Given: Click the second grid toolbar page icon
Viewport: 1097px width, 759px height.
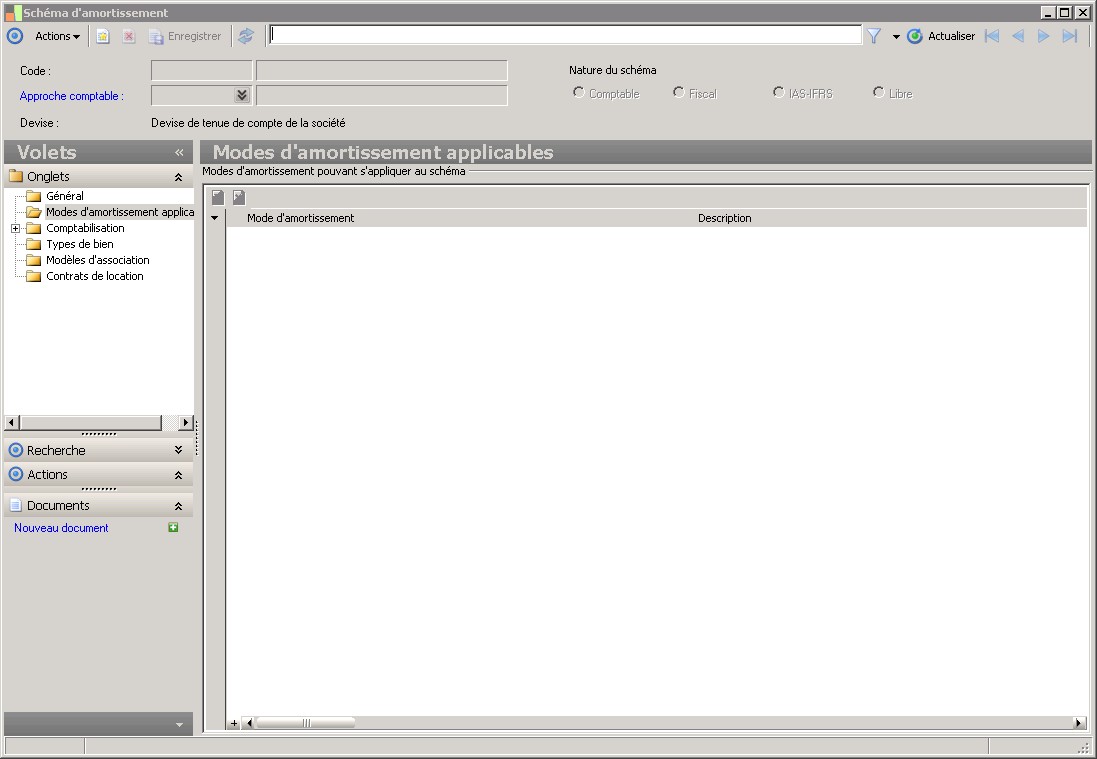Looking at the screenshot, I should (x=239, y=198).
